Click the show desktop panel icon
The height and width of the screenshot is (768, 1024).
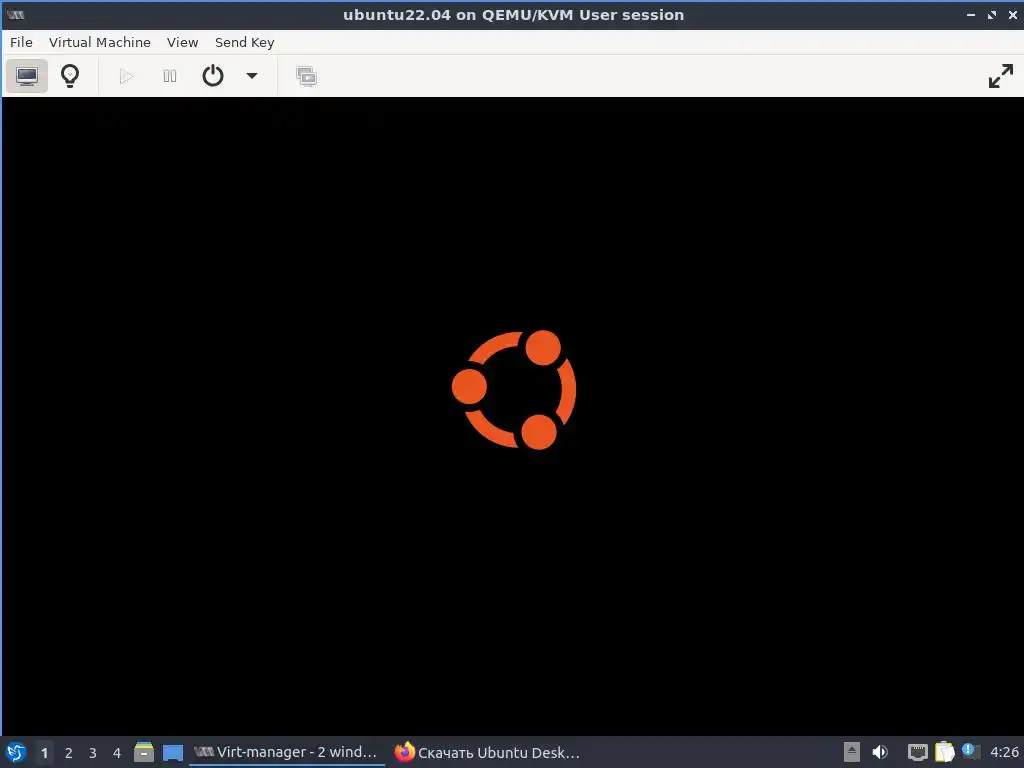click(x=172, y=752)
